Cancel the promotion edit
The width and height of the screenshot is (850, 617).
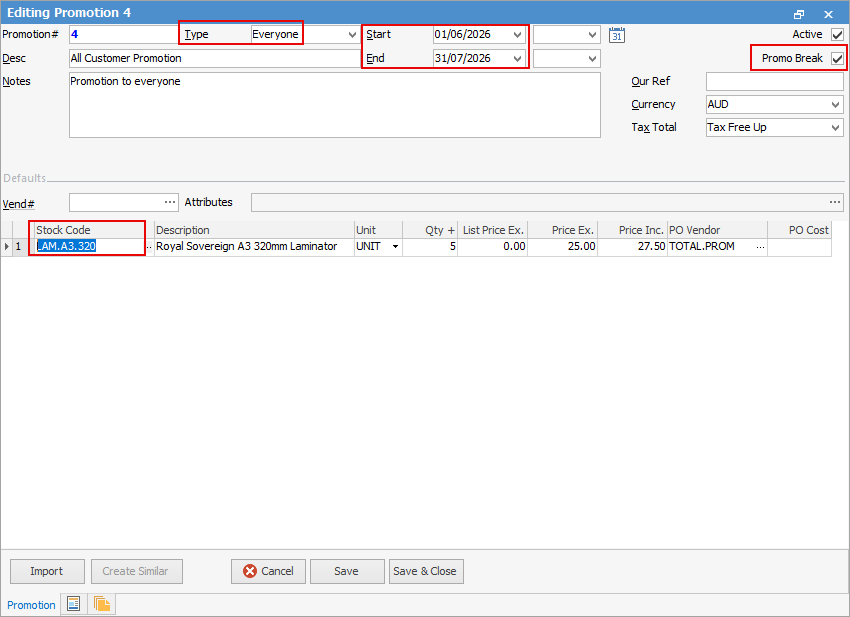[x=268, y=571]
